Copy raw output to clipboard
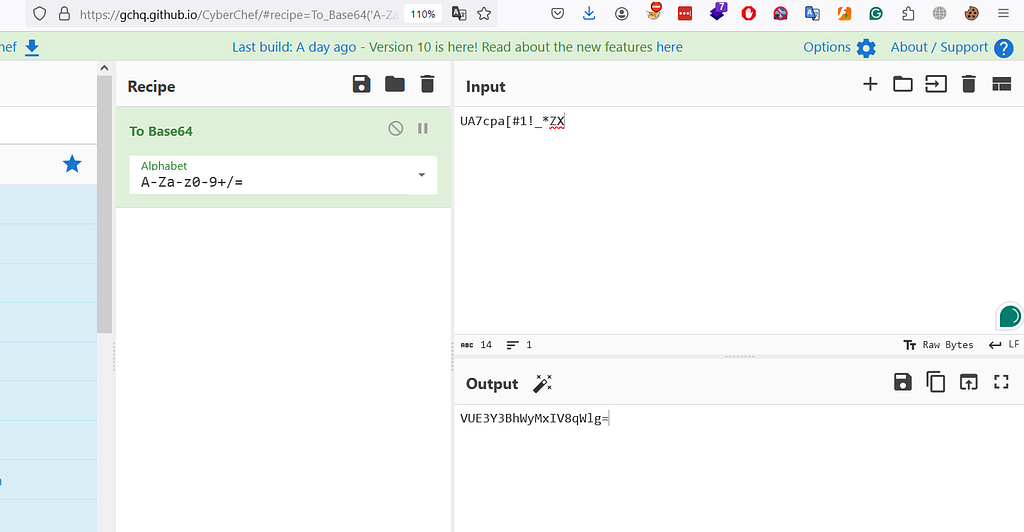The height and width of the screenshot is (532, 1024). click(935, 382)
